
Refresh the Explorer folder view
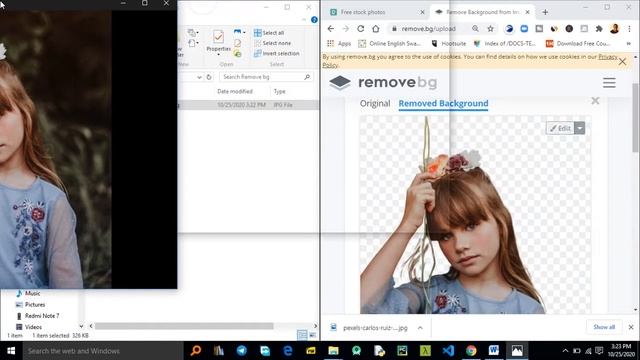tap(209, 77)
